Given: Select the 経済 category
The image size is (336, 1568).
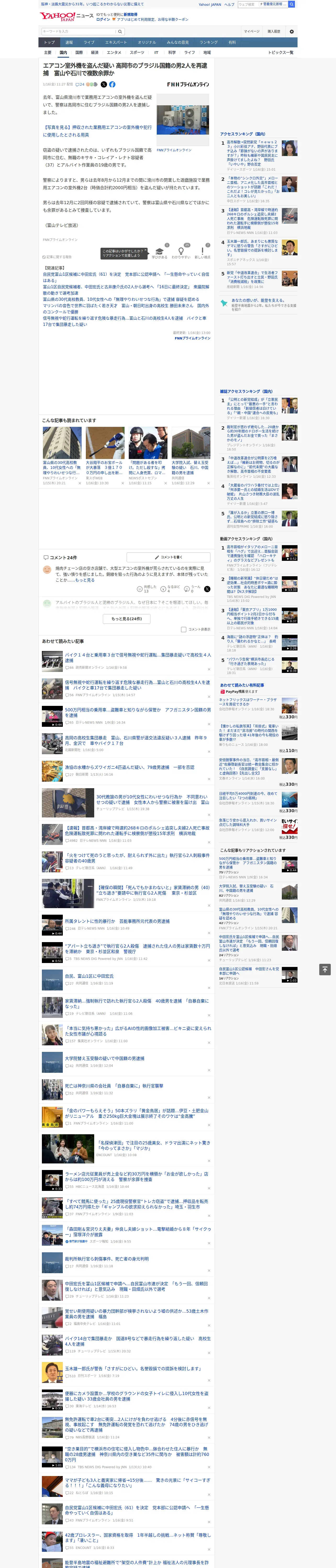Looking at the screenshot, I should tap(94, 52).
